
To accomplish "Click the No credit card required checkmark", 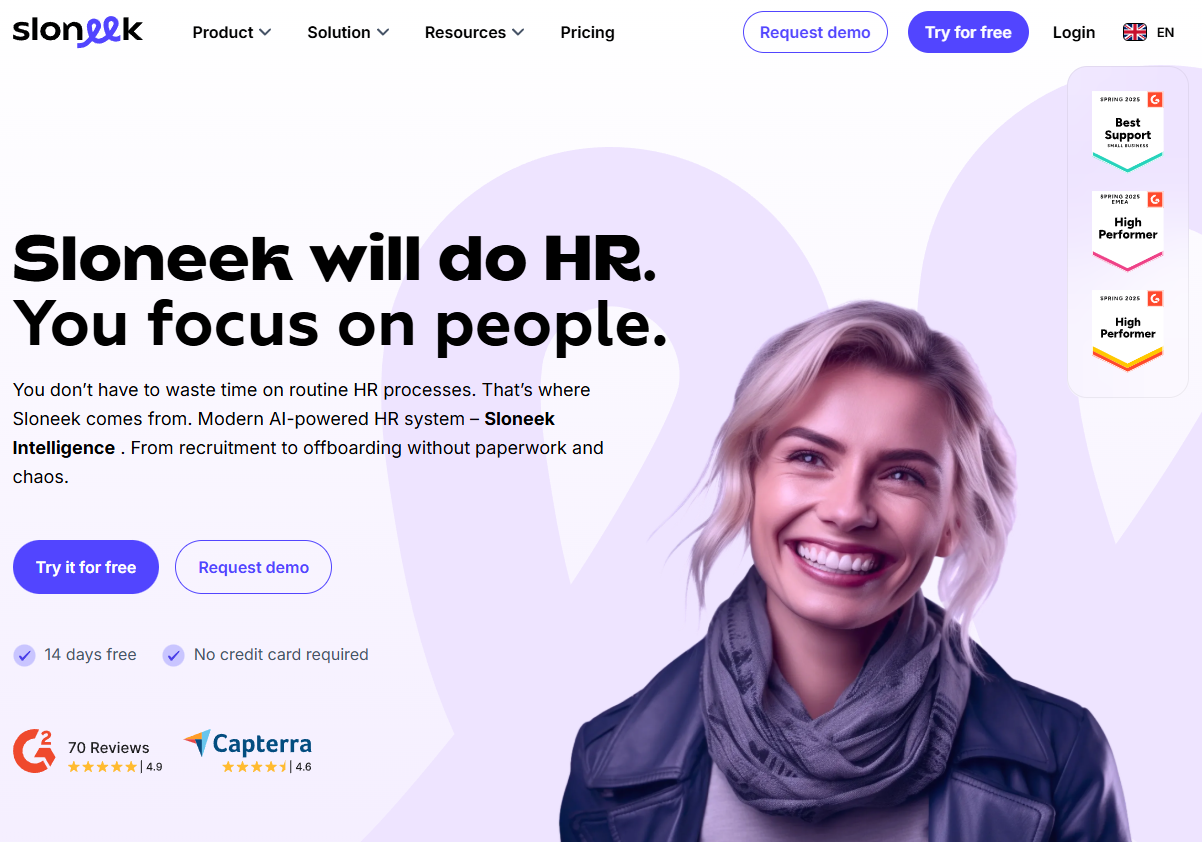I will (x=174, y=655).
